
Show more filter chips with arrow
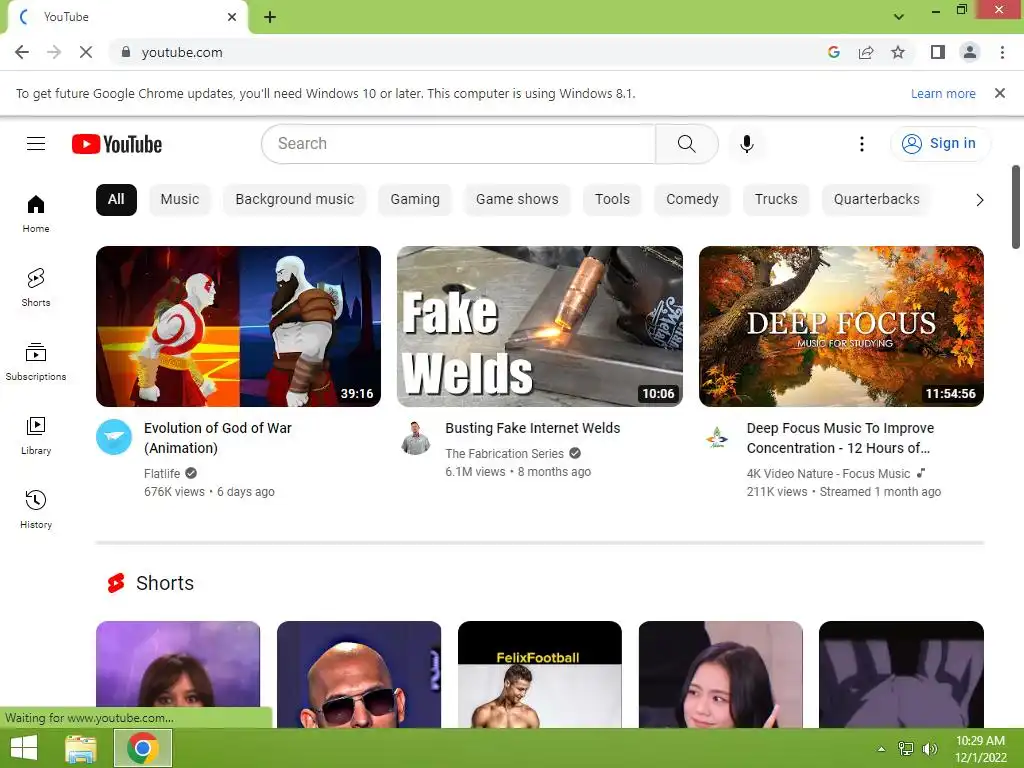(x=979, y=200)
